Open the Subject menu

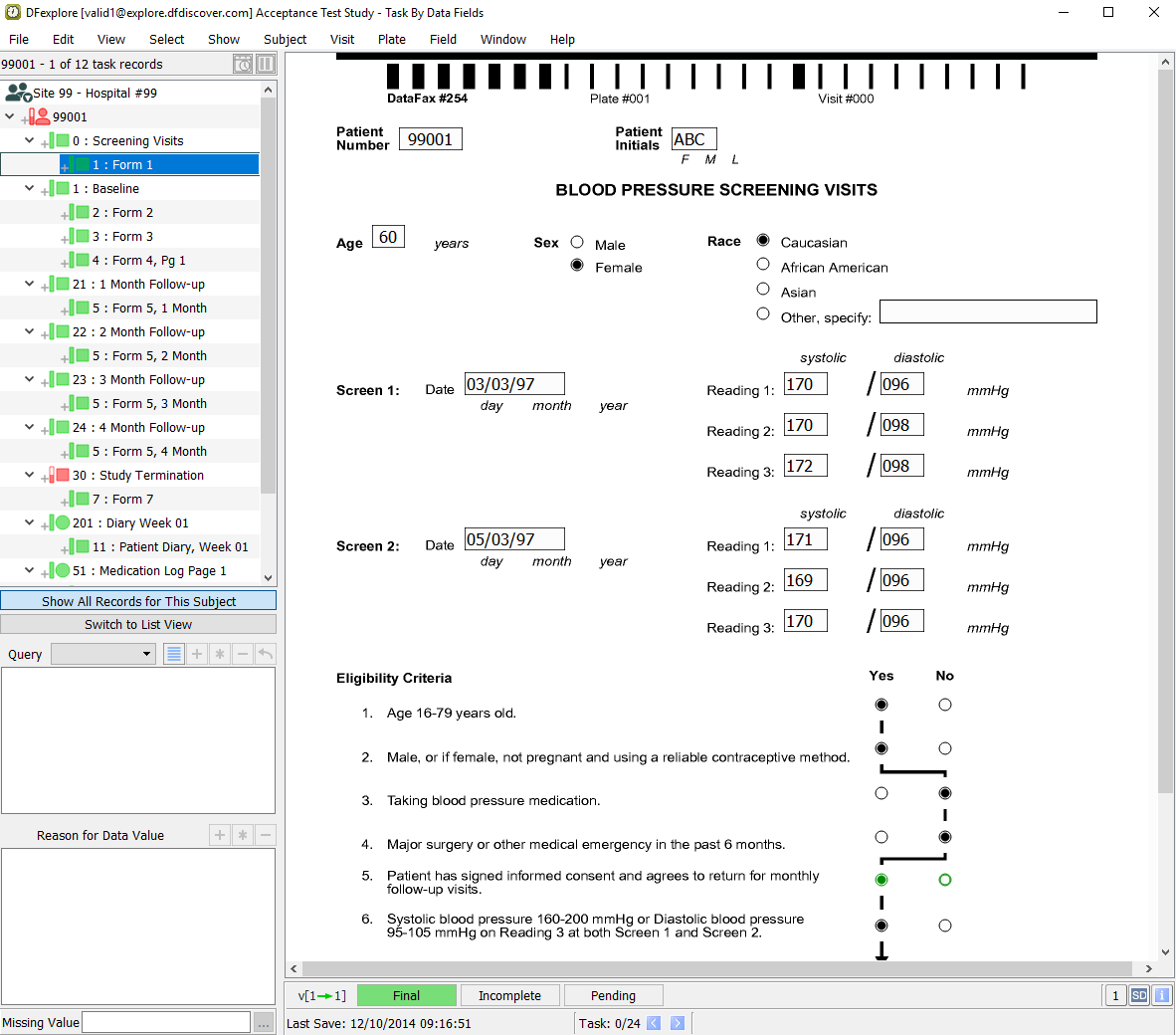pos(285,40)
